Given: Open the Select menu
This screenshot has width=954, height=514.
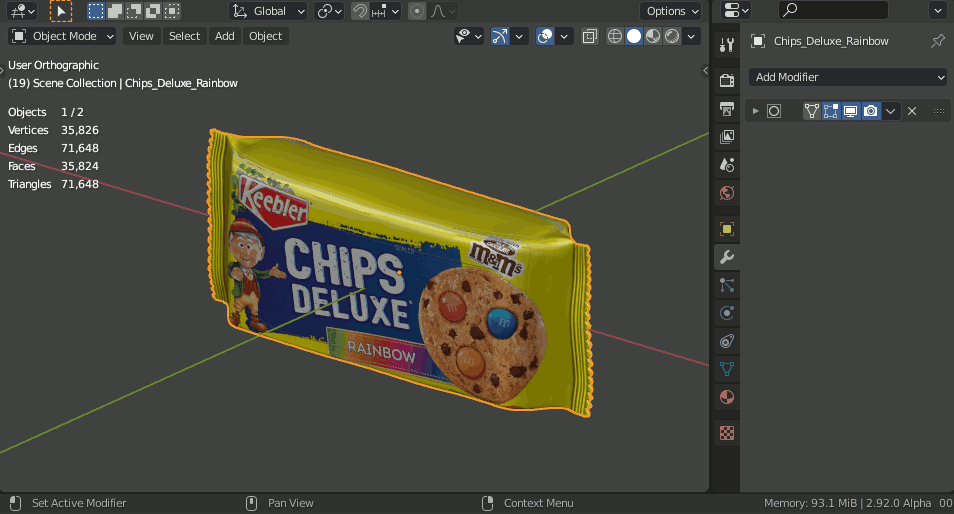Looking at the screenshot, I should (184, 36).
